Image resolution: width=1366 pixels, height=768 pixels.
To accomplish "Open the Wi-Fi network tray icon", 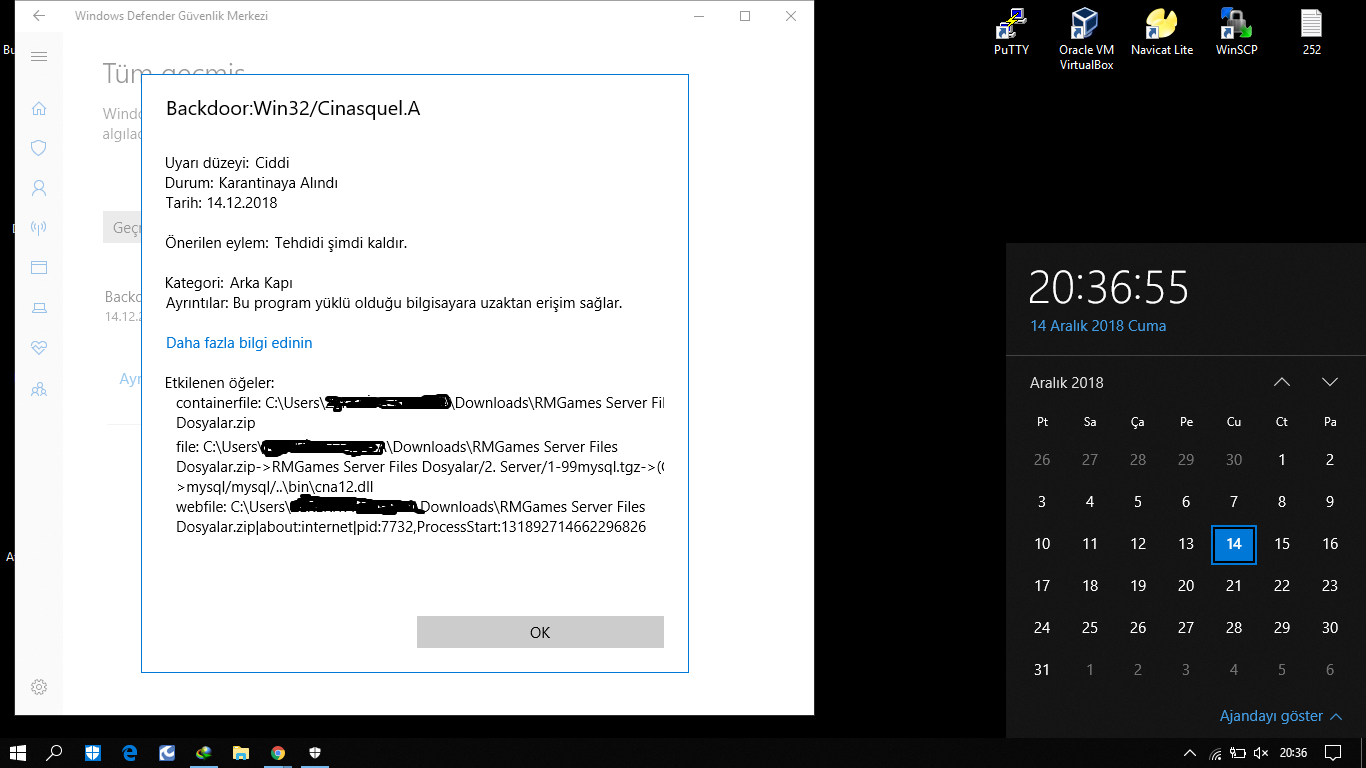I will point(1215,753).
